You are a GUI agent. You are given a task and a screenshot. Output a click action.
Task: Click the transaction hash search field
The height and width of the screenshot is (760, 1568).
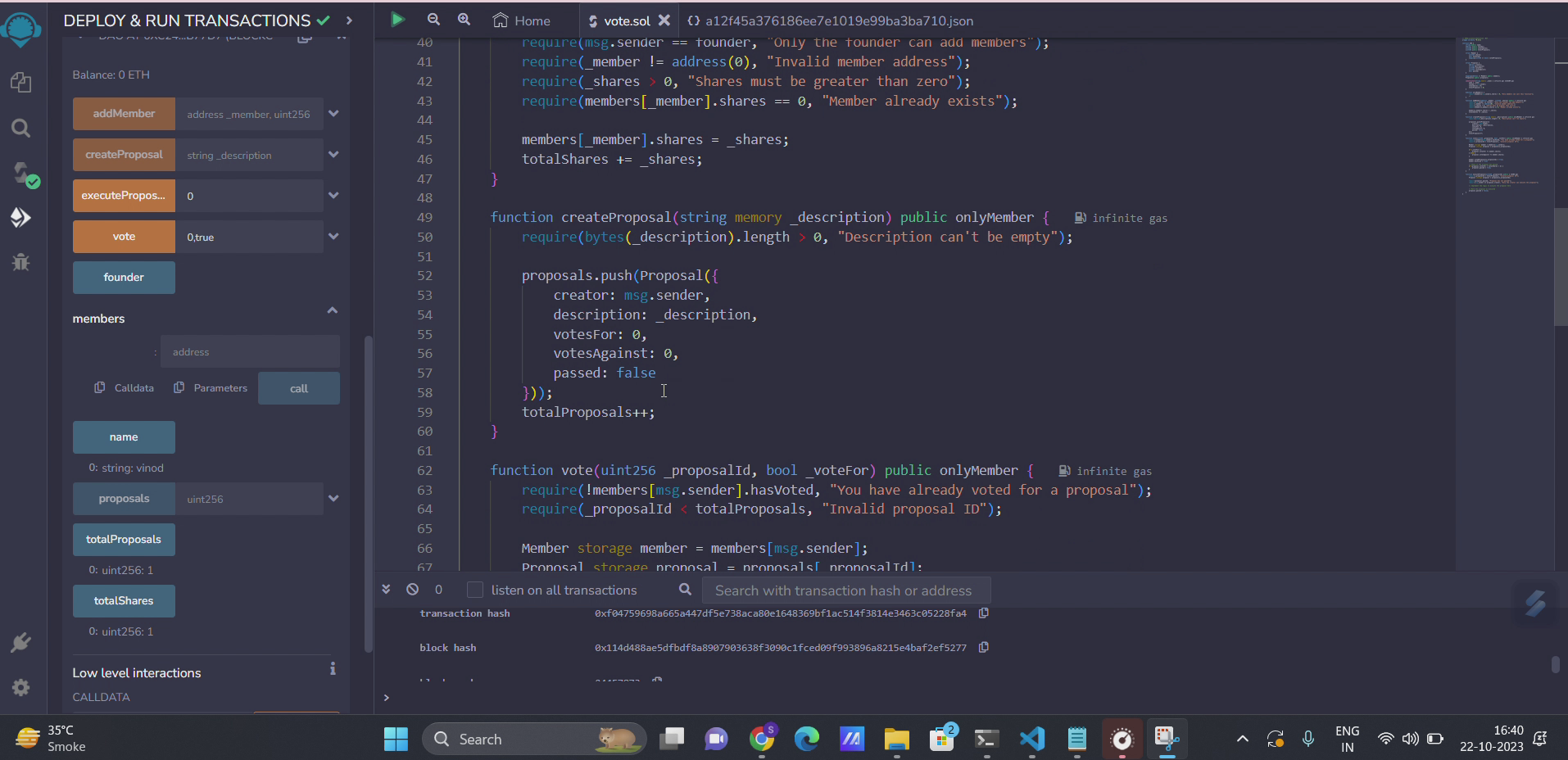845,590
